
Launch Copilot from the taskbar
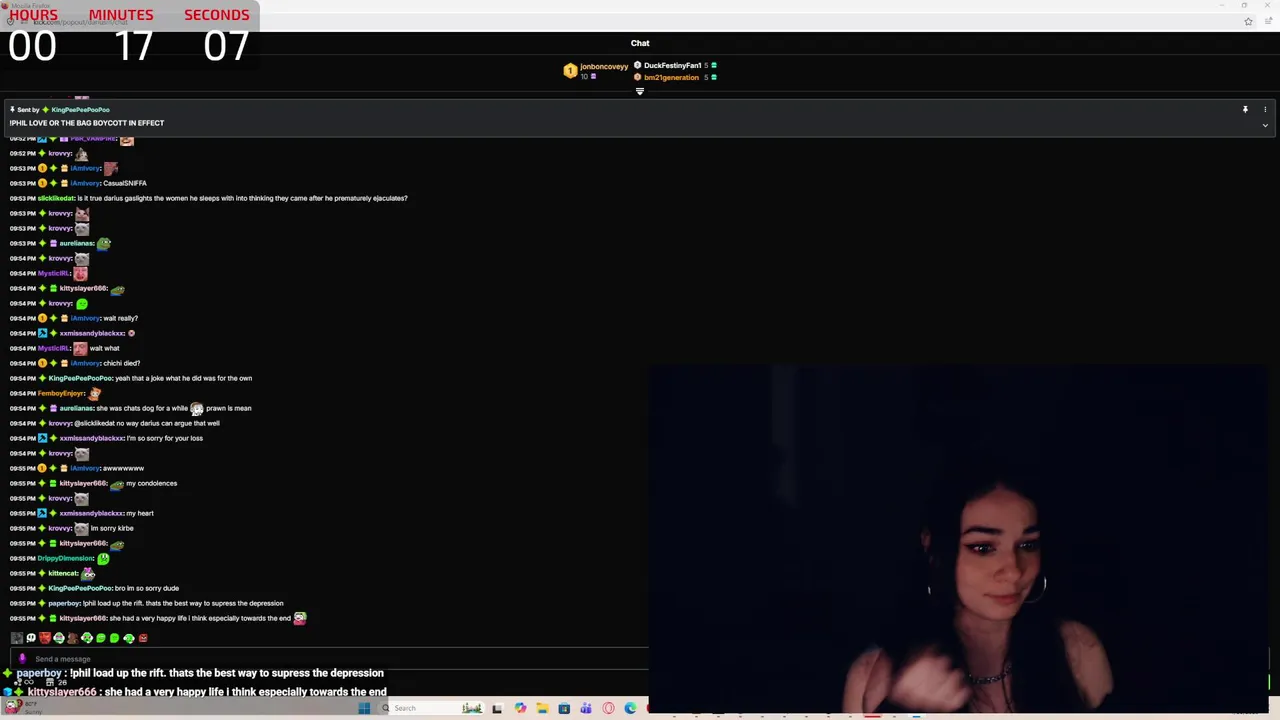520,708
